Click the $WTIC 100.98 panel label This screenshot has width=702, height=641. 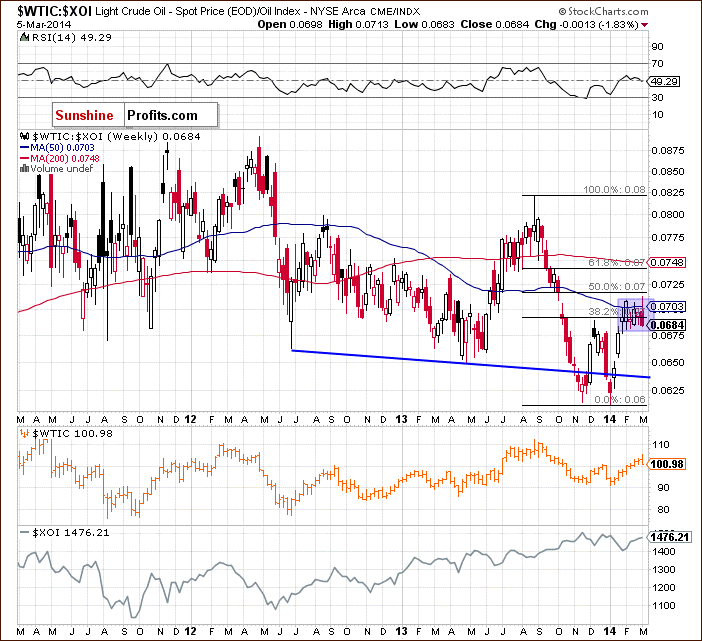point(73,433)
